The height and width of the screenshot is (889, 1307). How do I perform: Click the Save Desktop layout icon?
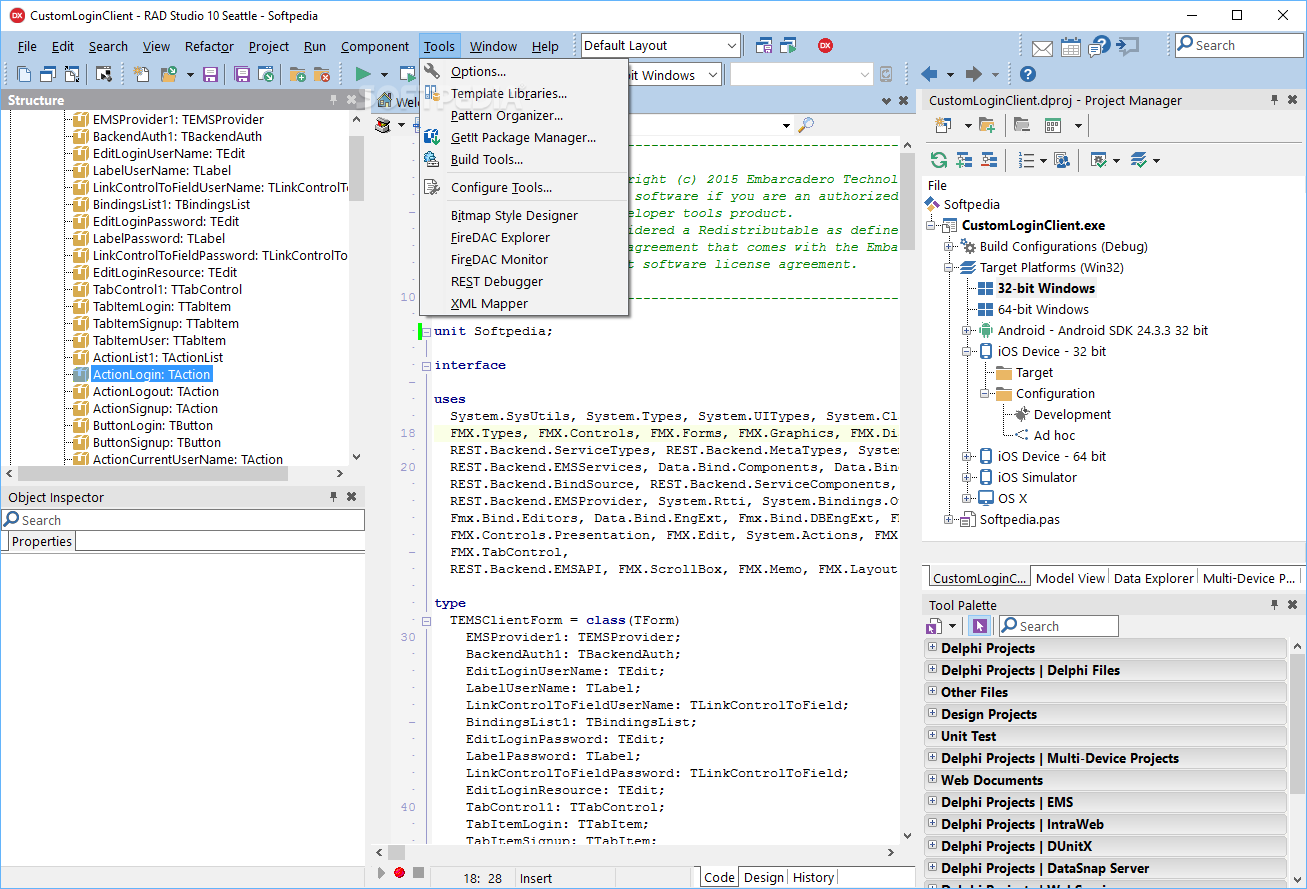(x=764, y=45)
